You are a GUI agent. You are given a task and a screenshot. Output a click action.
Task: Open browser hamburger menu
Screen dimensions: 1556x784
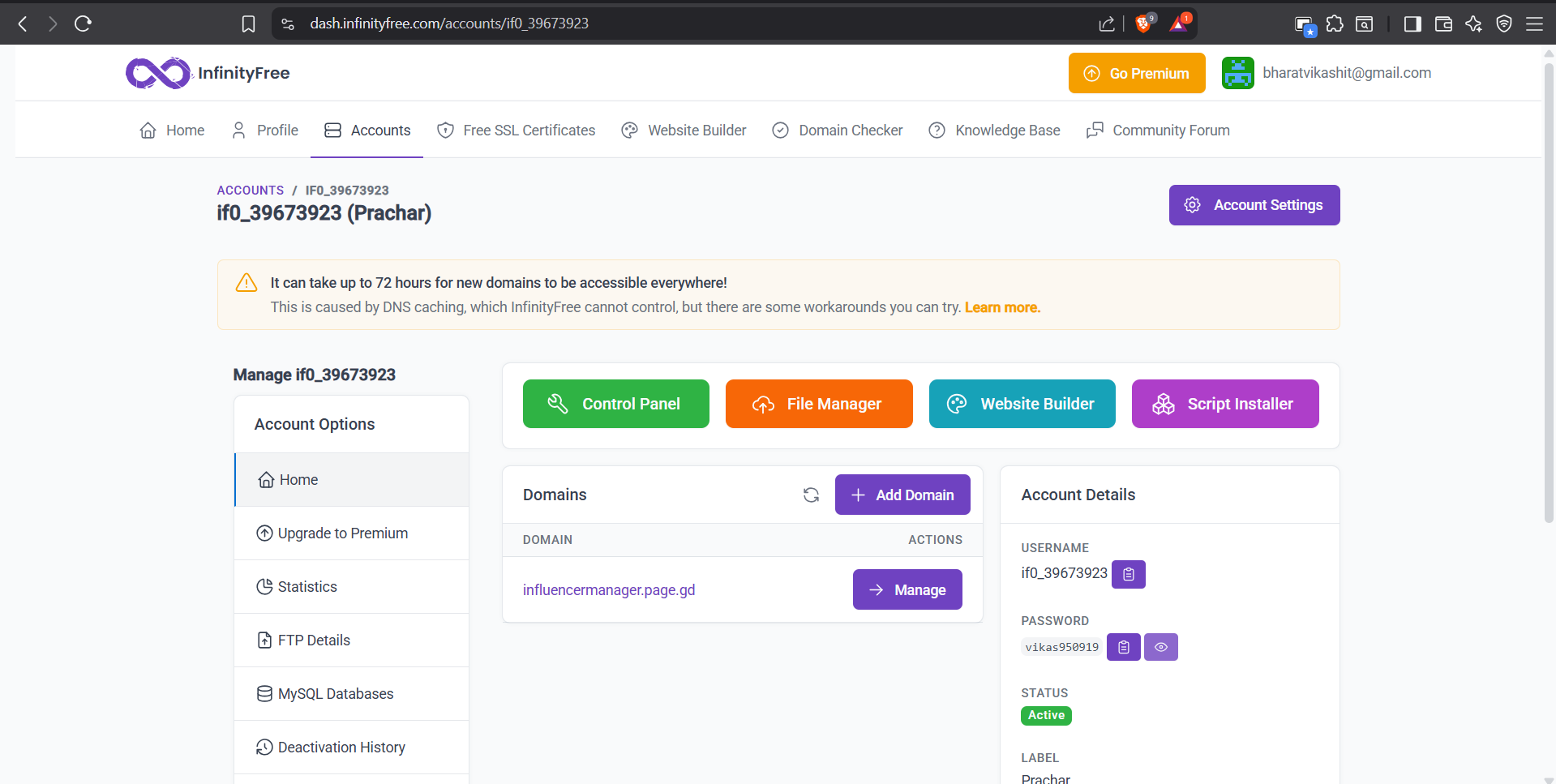[x=1534, y=24]
